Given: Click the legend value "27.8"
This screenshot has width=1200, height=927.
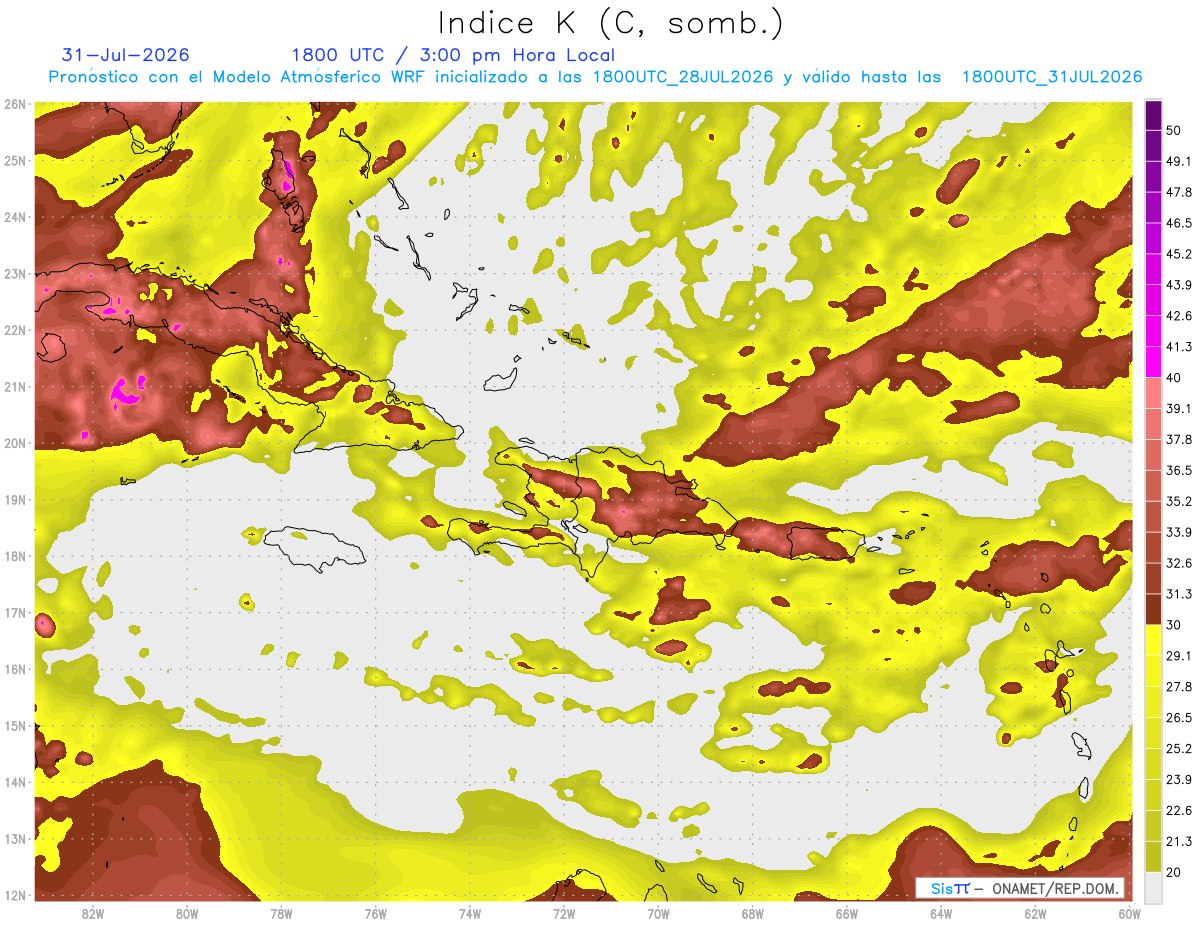Looking at the screenshot, I should (x=1178, y=686).
